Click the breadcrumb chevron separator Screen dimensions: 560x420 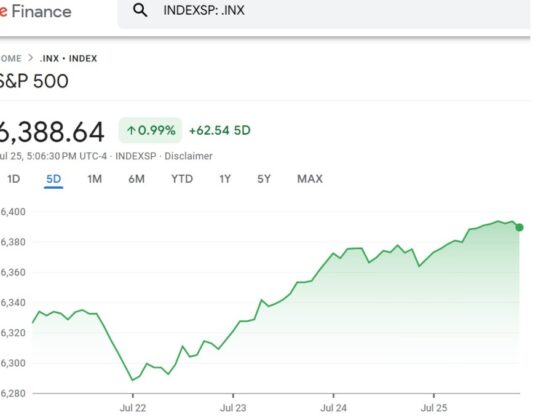tap(31, 58)
